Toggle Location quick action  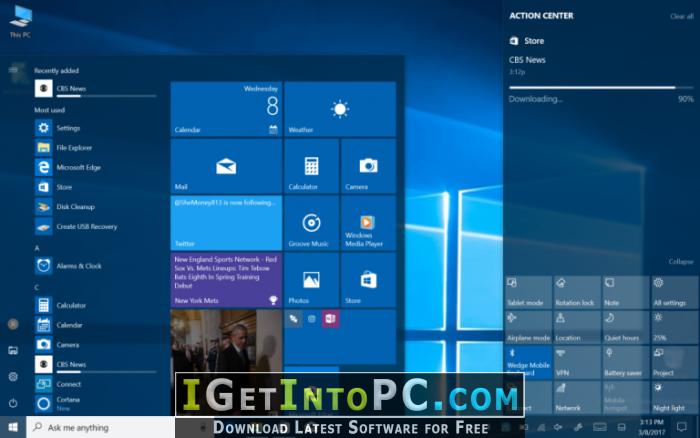(576, 327)
